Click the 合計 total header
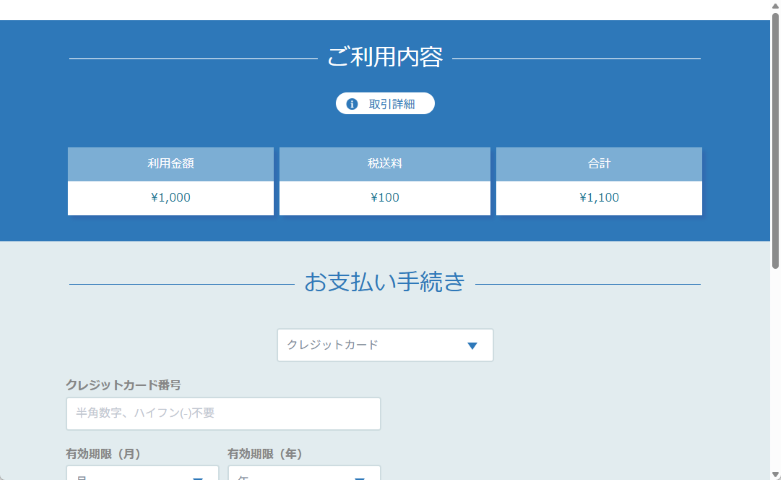 tap(599, 164)
